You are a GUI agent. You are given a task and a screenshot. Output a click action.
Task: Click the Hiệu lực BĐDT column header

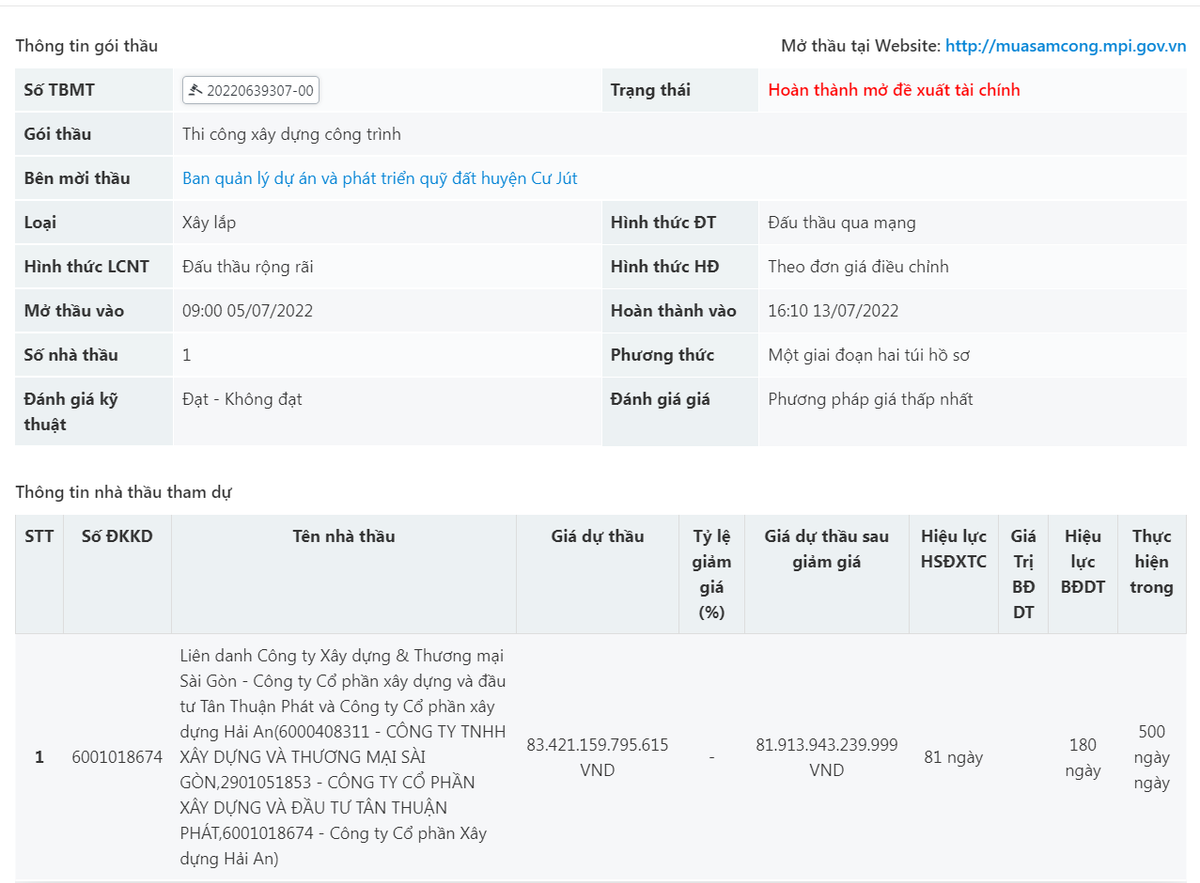1082,562
